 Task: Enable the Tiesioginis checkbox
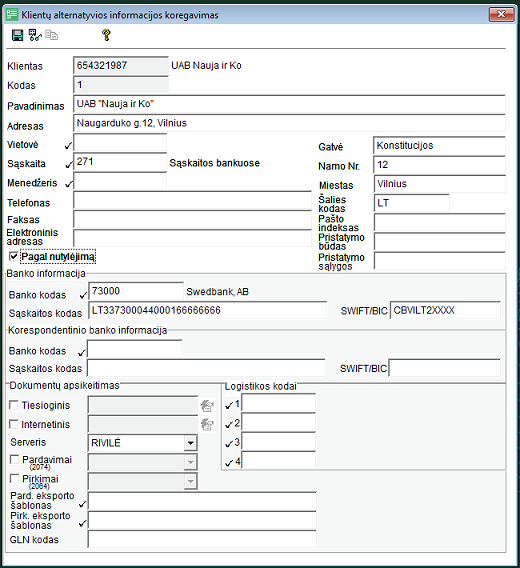[x=14, y=405]
